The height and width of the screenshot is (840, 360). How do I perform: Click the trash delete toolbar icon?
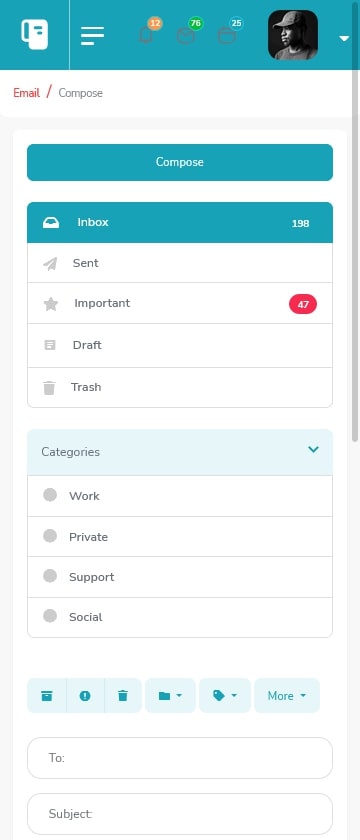click(x=123, y=696)
